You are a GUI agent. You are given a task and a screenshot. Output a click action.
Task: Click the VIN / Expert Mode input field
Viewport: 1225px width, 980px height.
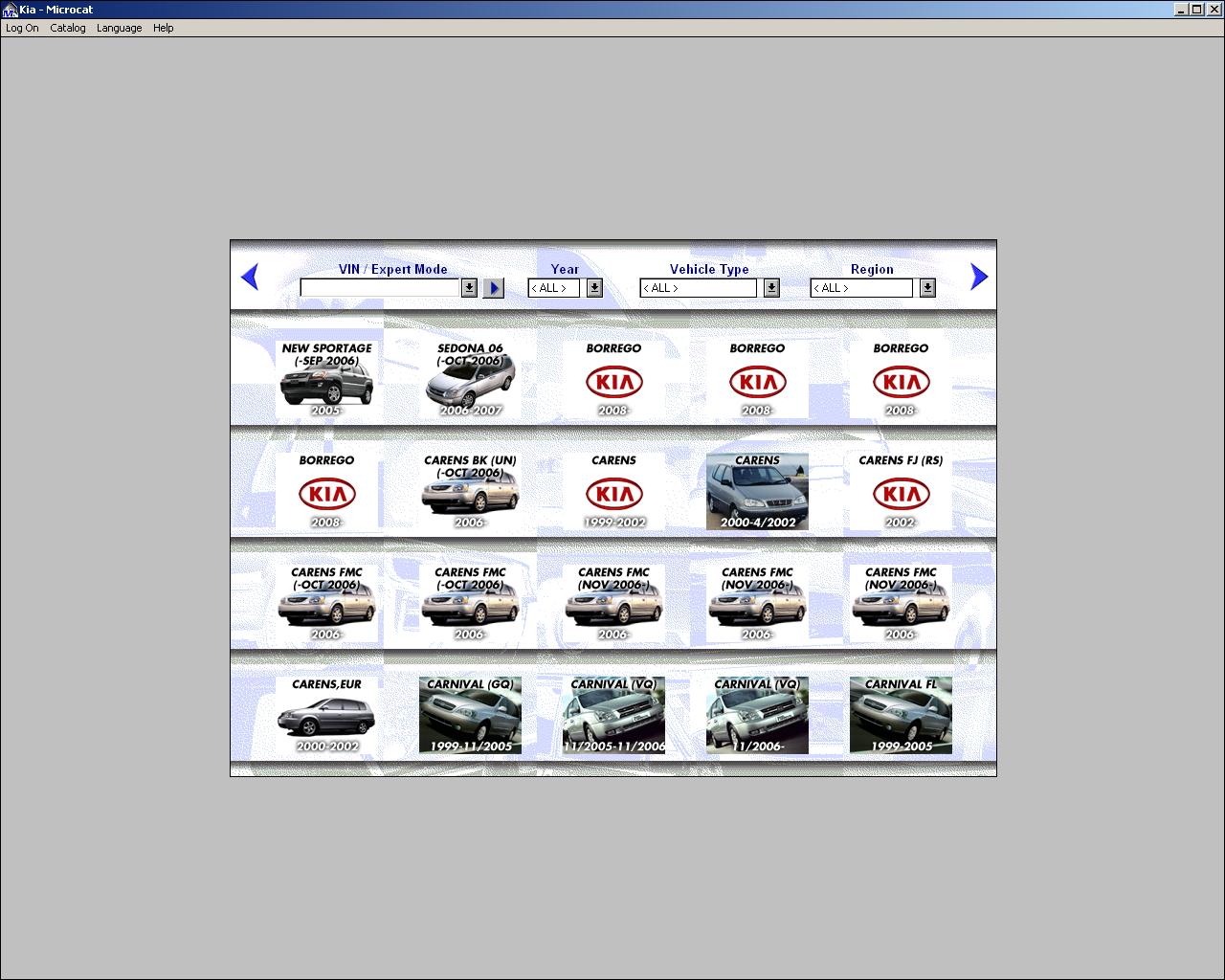coord(380,288)
